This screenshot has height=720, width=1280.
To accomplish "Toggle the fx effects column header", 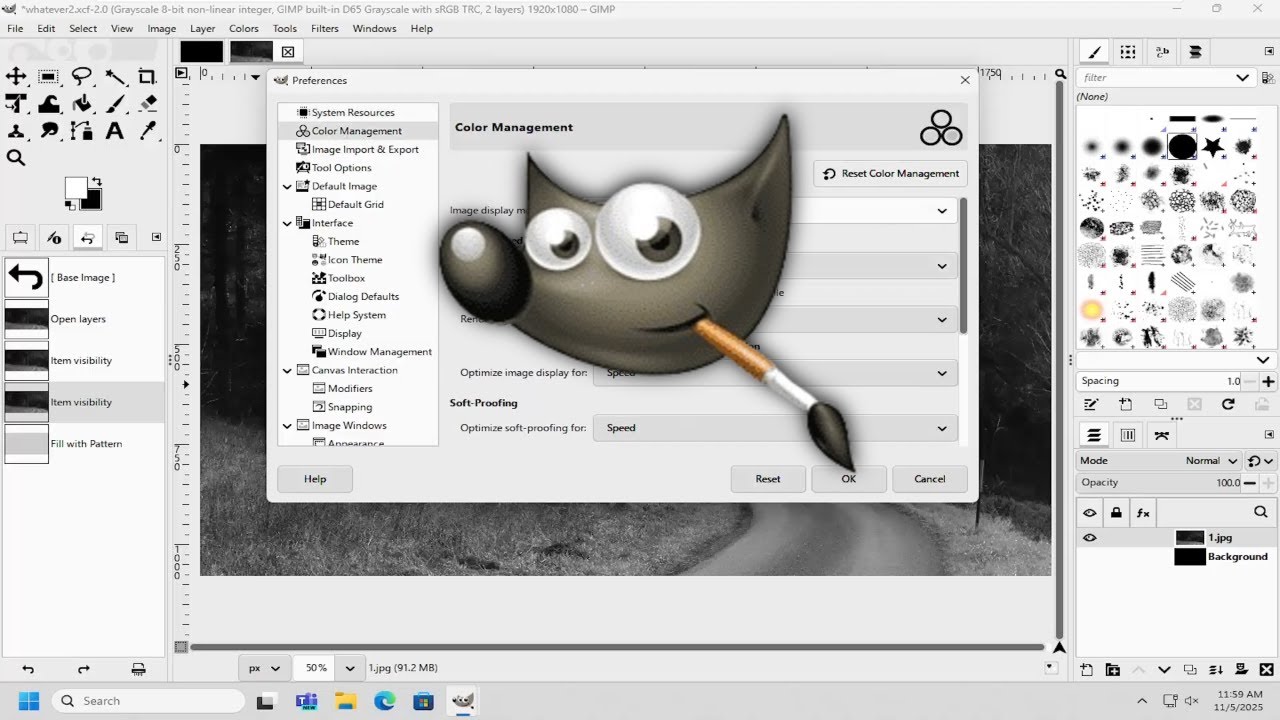I will pyautogui.click(x=1143, y=512).
